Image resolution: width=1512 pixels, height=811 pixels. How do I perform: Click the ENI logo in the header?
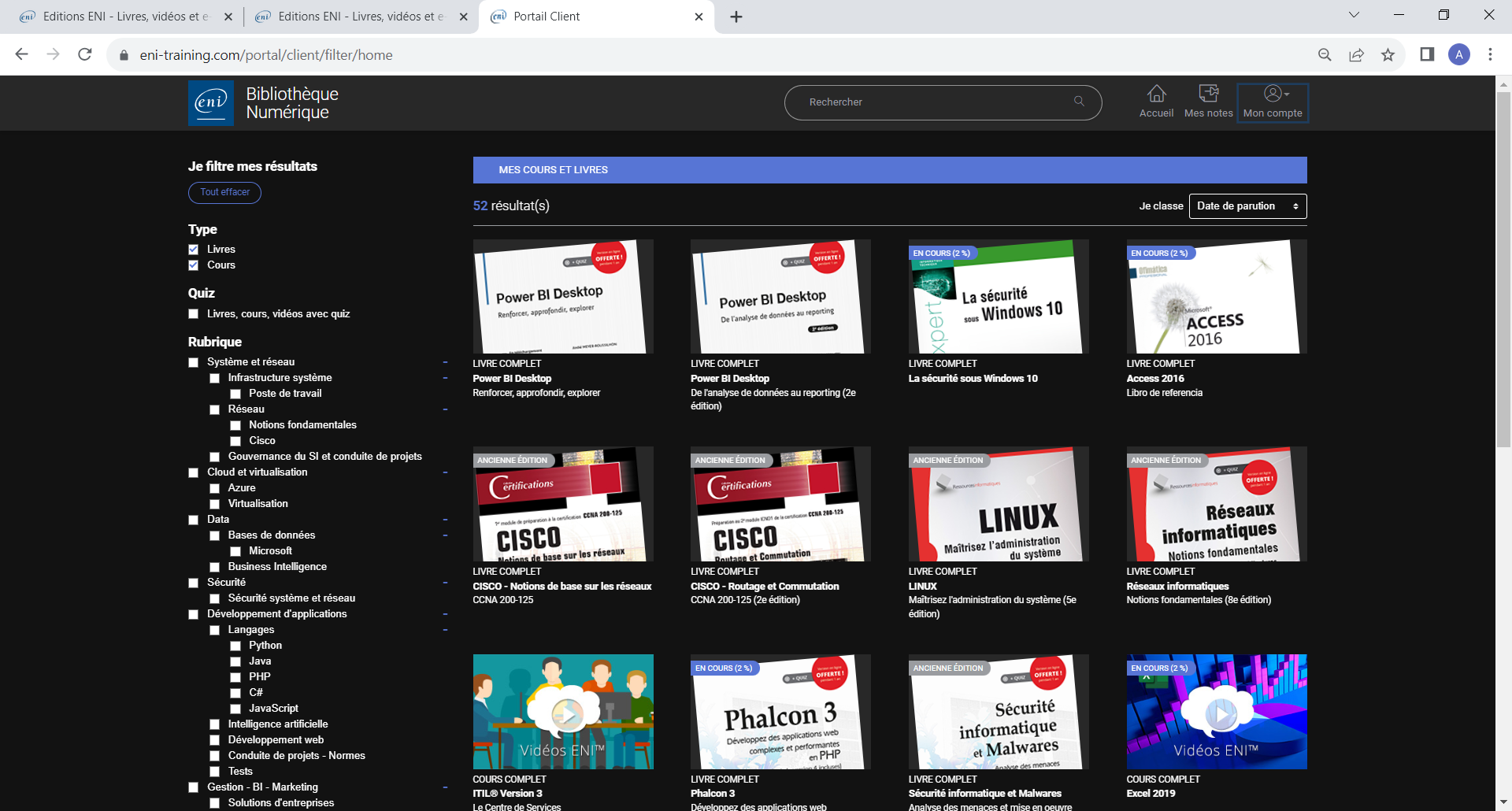coord(211,103)
